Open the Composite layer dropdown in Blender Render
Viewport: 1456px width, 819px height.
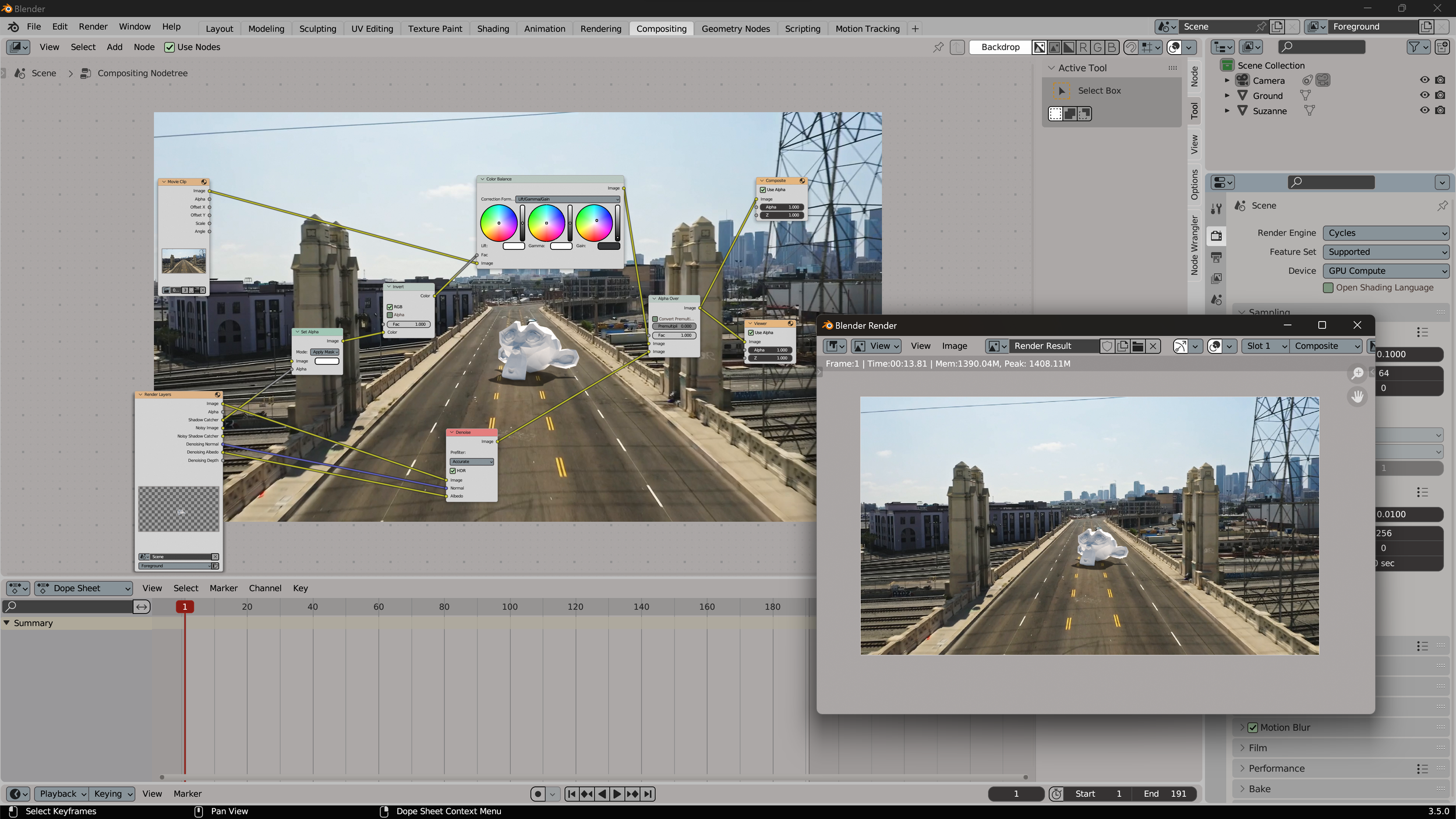1326,346
